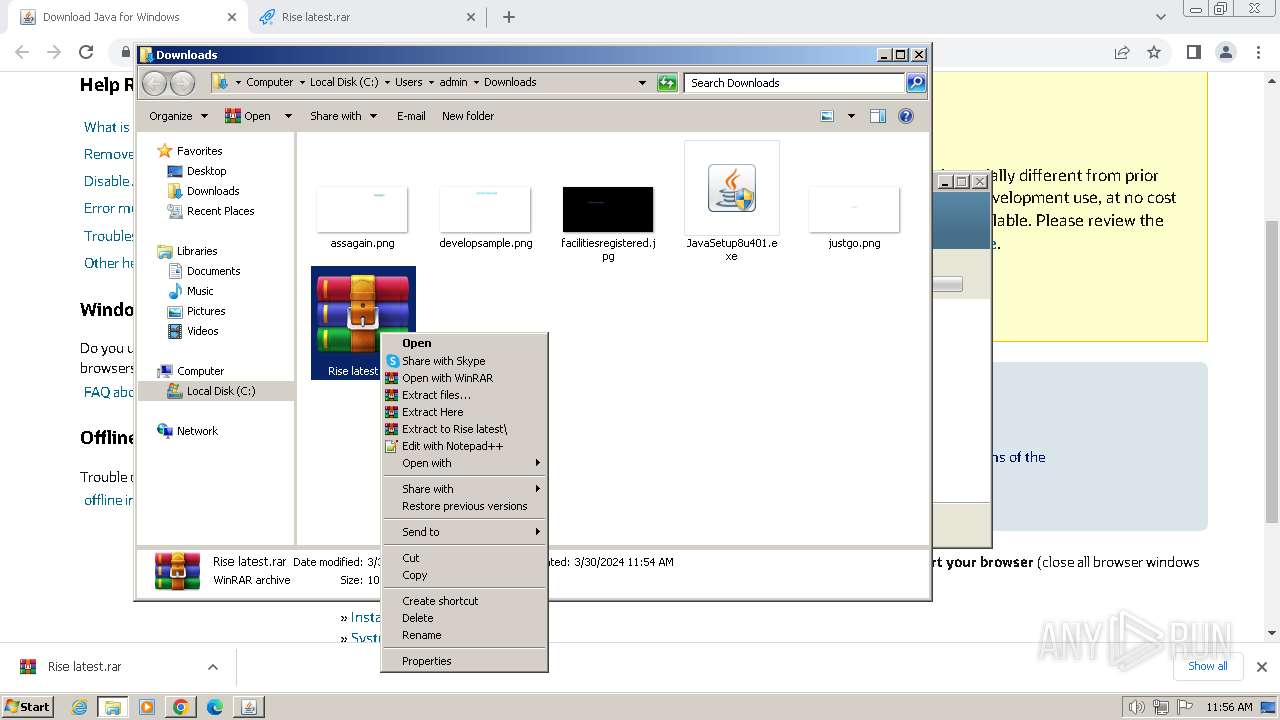The image size is (1280, 720).
Task: Click Restore previous versions
Action: (x=465, y=506)
